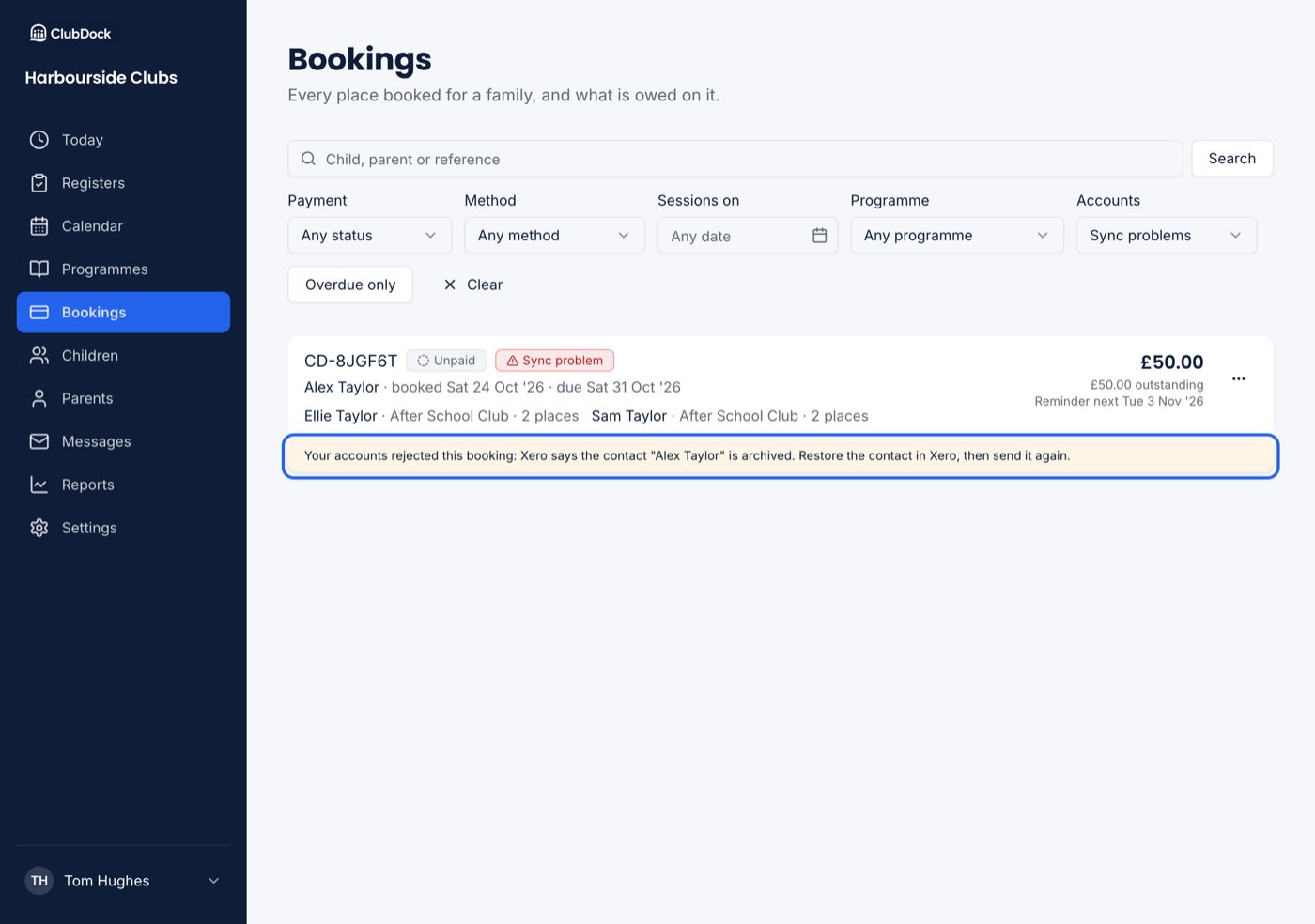Open Today via its clock icon
Screen dimensions: 1315x924
(x=39, y=140)
